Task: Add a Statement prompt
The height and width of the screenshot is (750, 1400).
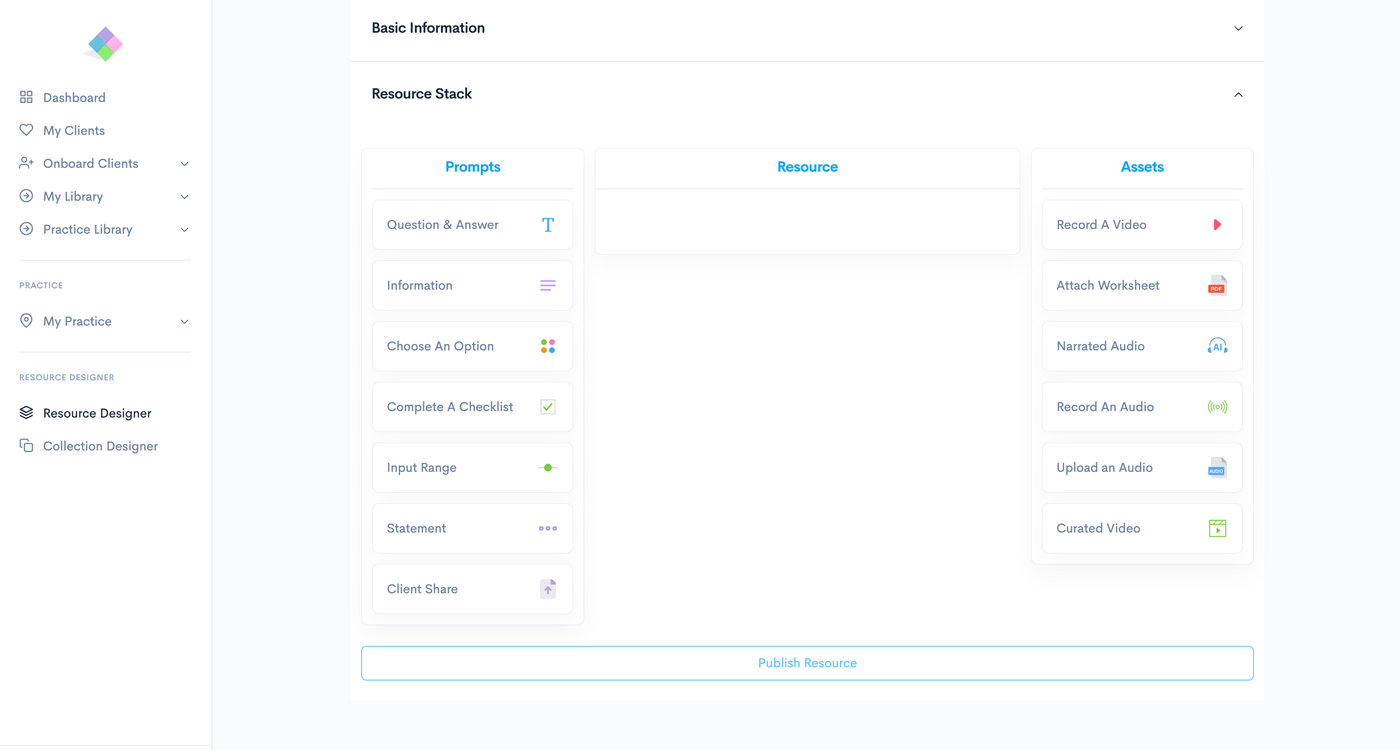Action: pos(473,529)
